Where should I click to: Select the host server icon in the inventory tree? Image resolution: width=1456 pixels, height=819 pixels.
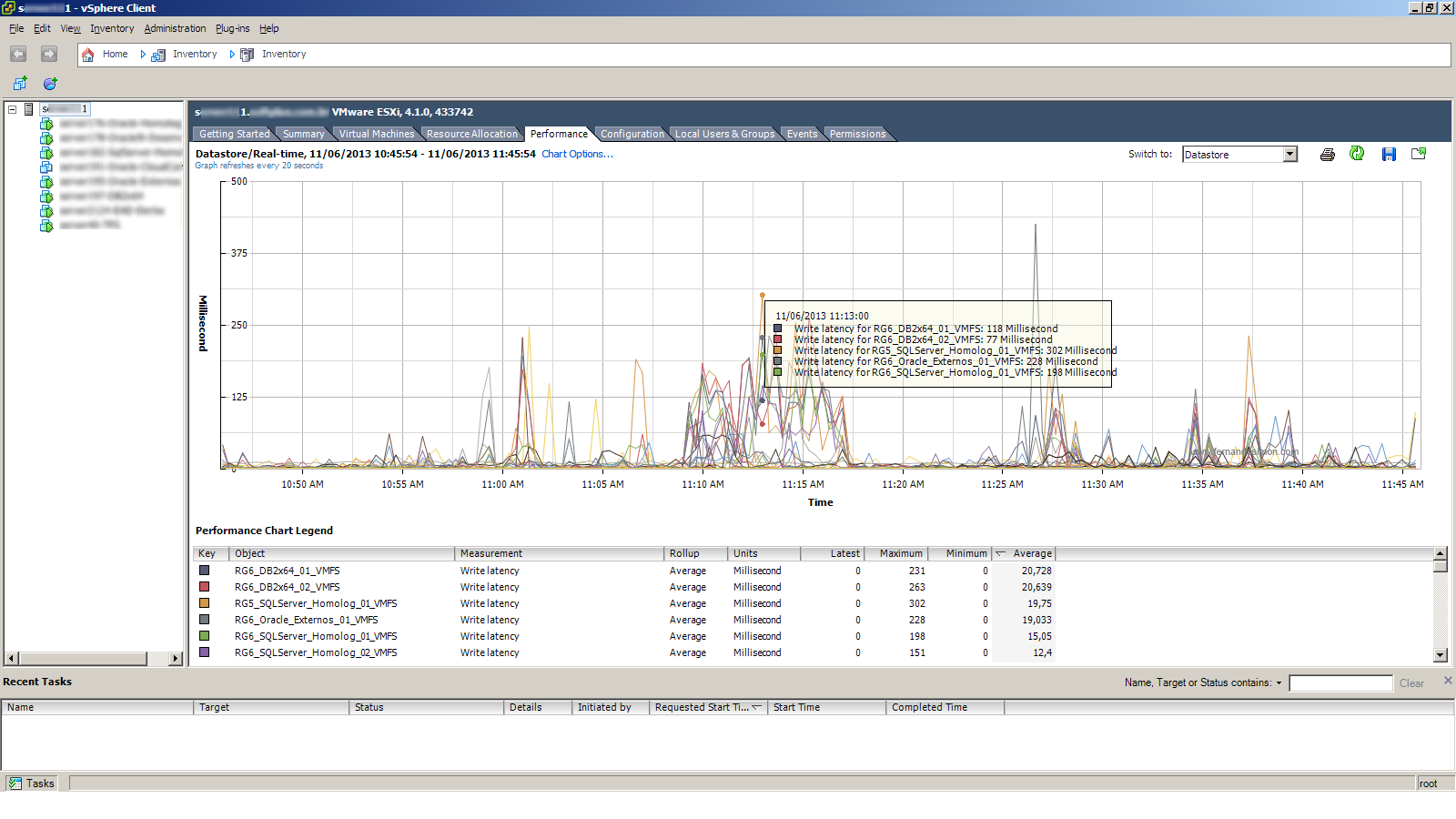[29, 109]
